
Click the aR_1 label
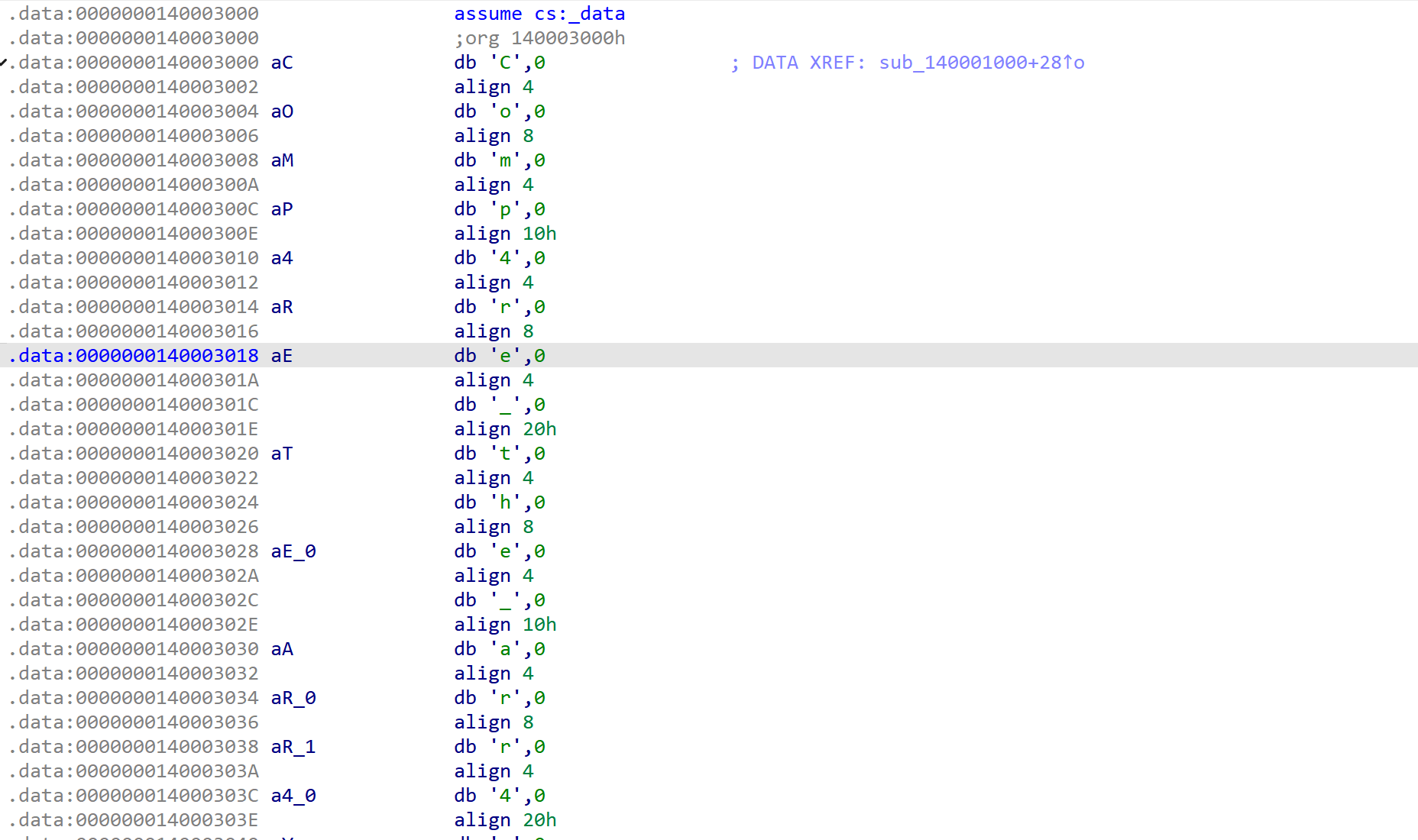click(x=293, y=746)
